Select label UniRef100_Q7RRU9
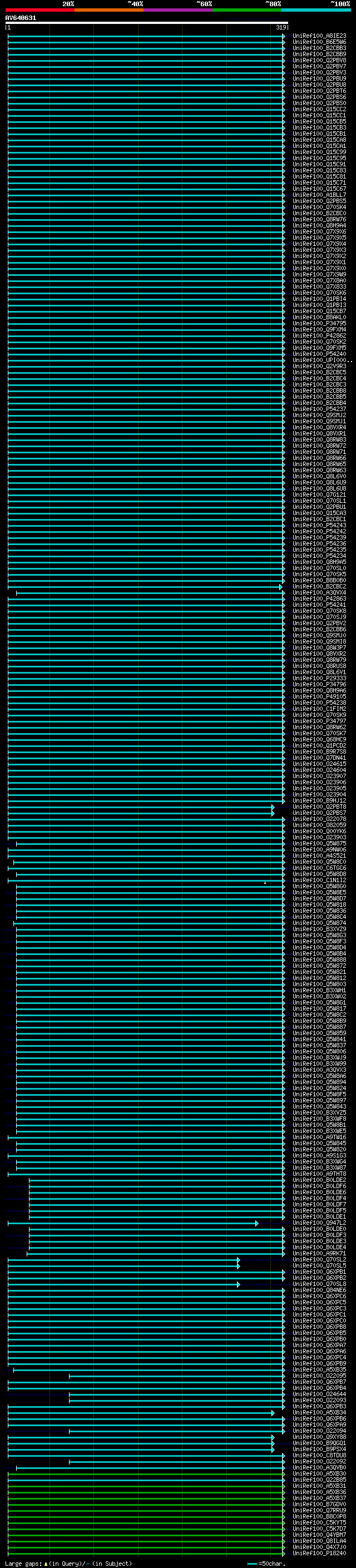This screenshot has width=356, height=1568. (319, 1511)
